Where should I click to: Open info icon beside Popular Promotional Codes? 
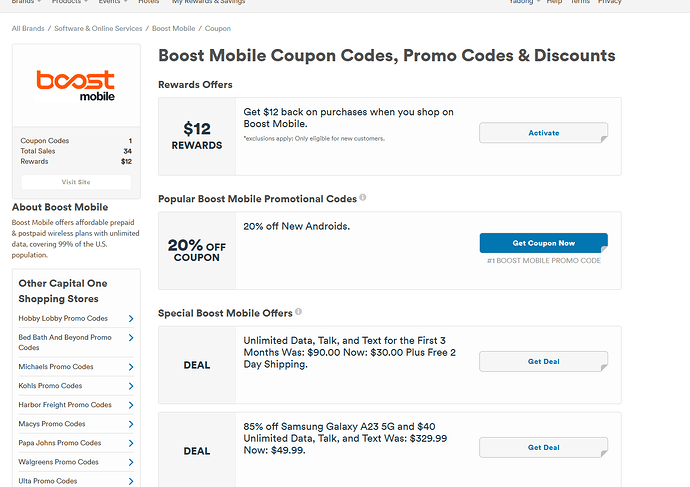tap(363, 198)
